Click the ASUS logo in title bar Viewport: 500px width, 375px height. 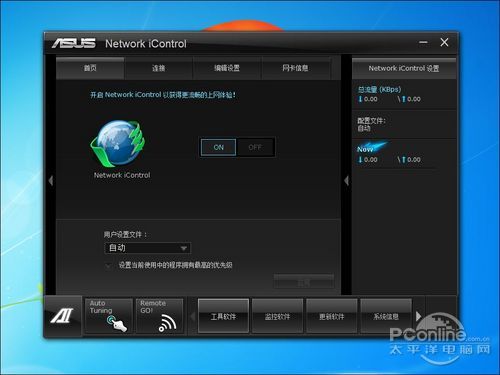74,43
